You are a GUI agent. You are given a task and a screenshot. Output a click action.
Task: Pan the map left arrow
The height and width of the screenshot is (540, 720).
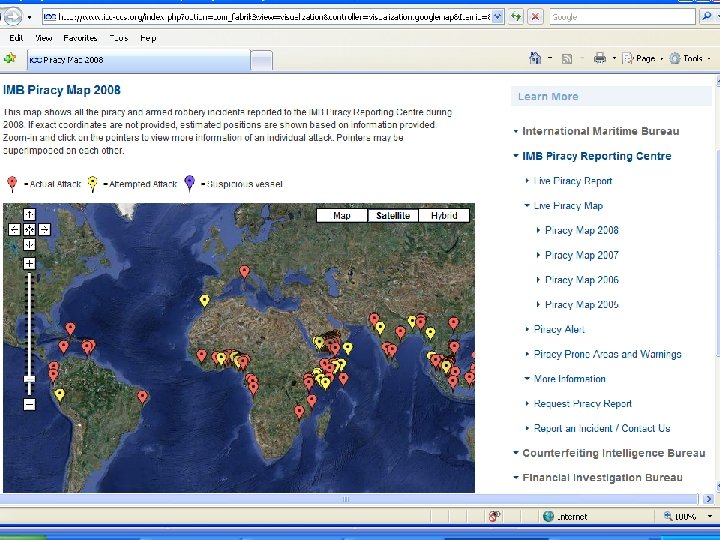click(x=14, y=230)
